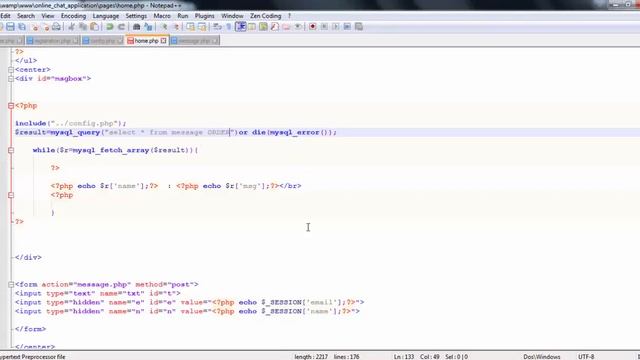Click the Stop Recording macro icon
640x360 pixels.
coord(324,27)
